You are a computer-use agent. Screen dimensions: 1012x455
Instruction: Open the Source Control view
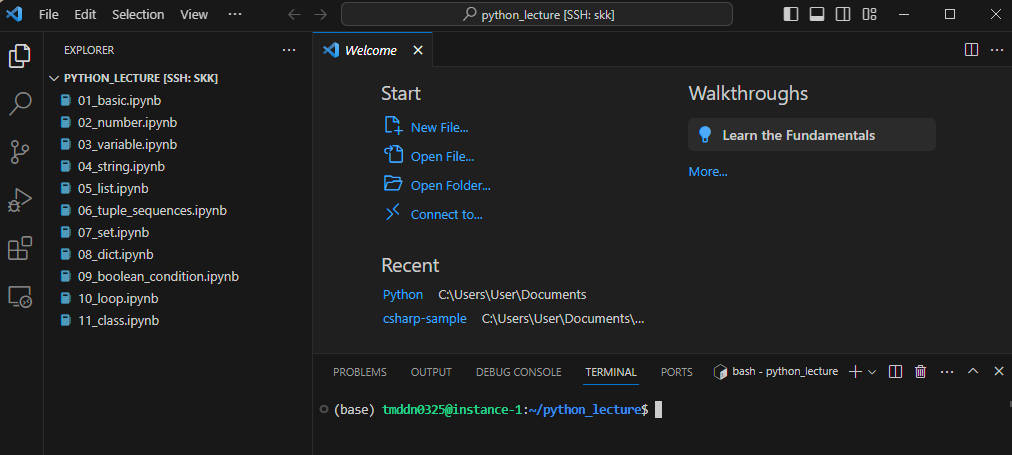pos(19,152)
